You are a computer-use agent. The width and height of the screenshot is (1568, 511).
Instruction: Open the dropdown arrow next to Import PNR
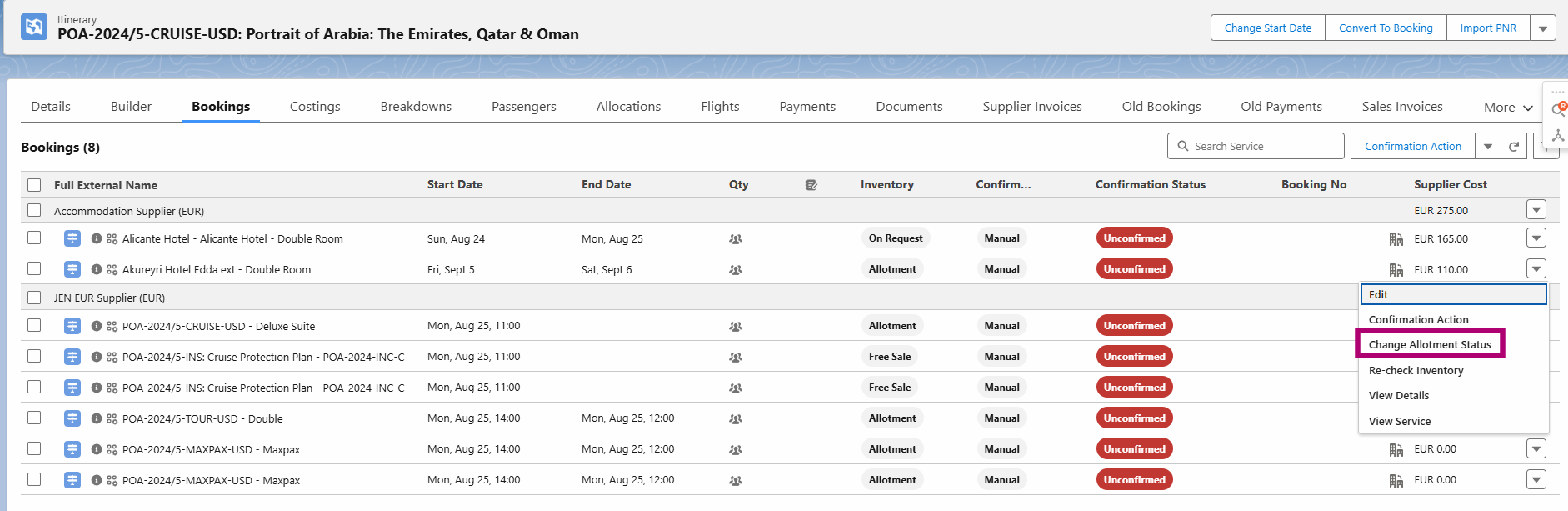pos(1542,28)
